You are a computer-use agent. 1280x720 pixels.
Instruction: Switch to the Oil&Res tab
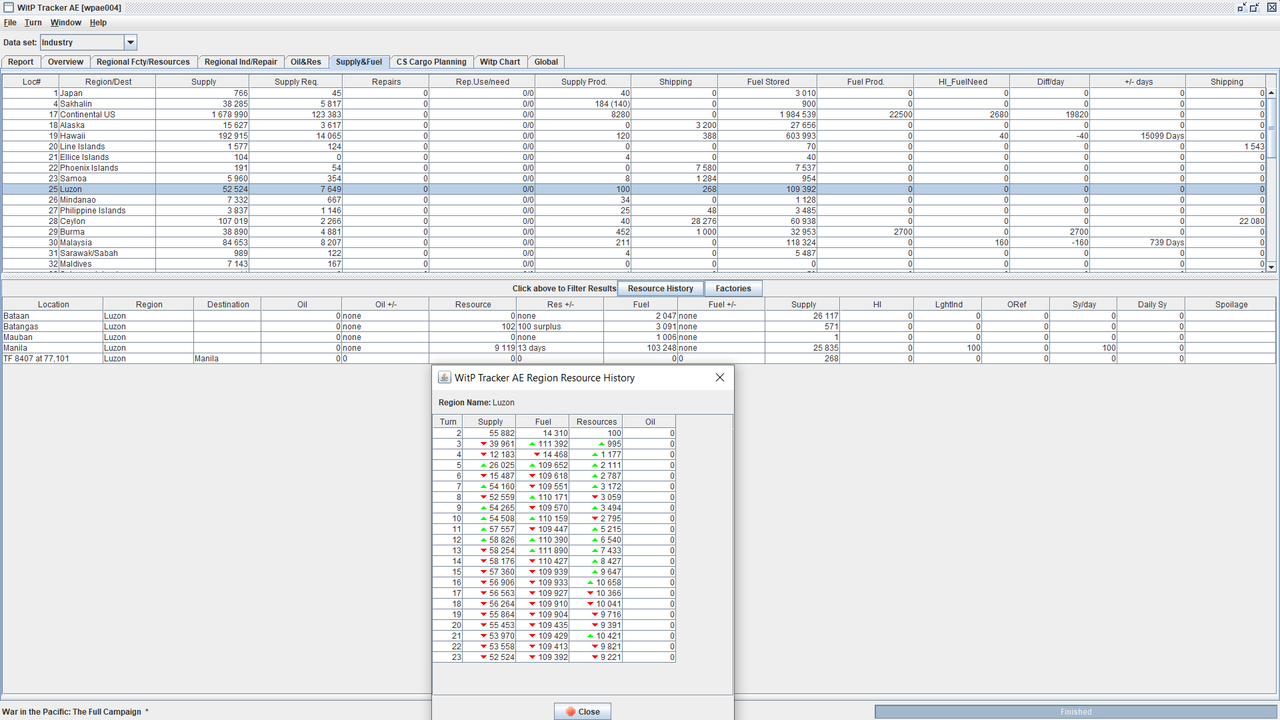point(306,62)
